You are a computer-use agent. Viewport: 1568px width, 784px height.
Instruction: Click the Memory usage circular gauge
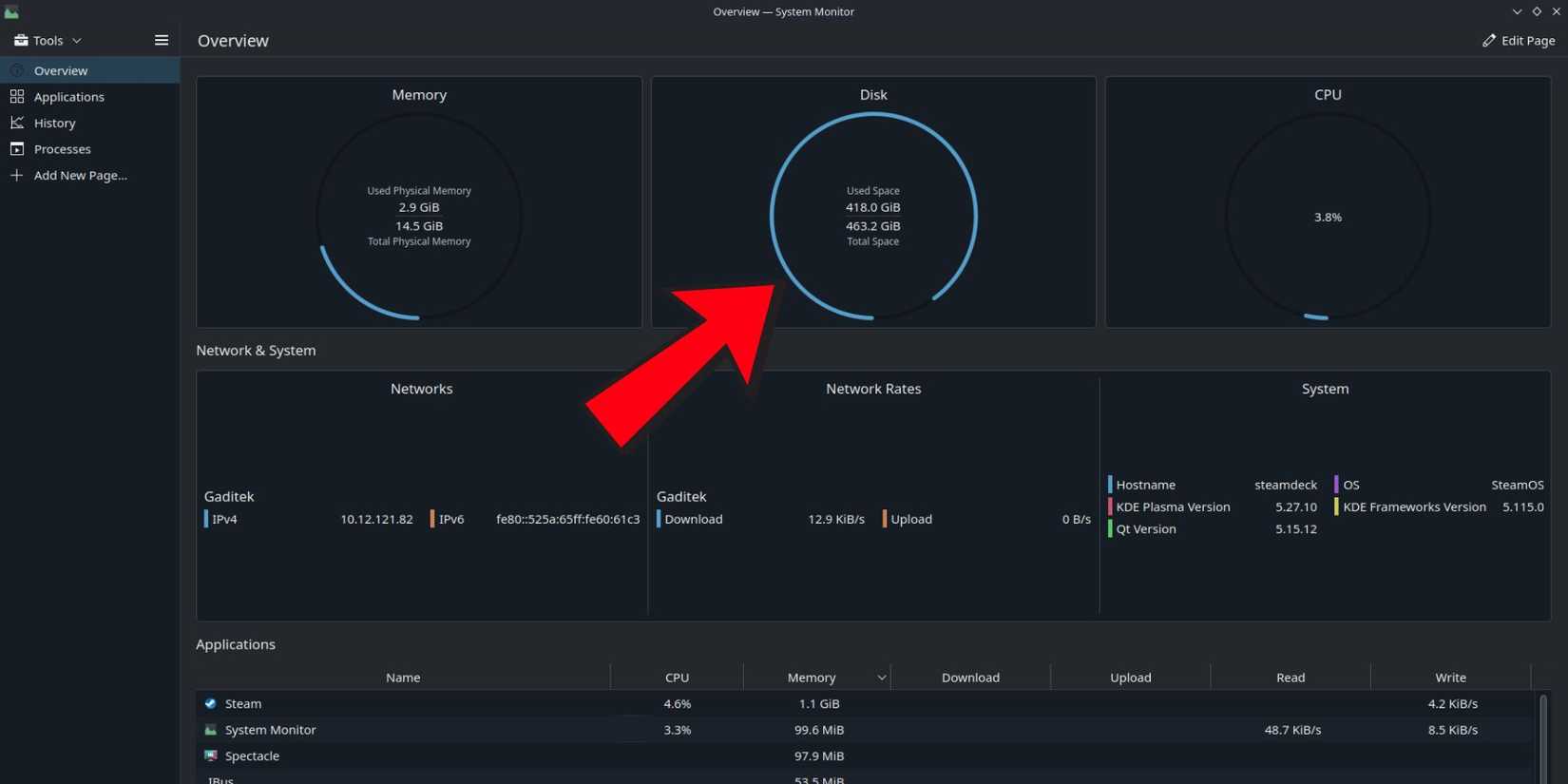419,217
